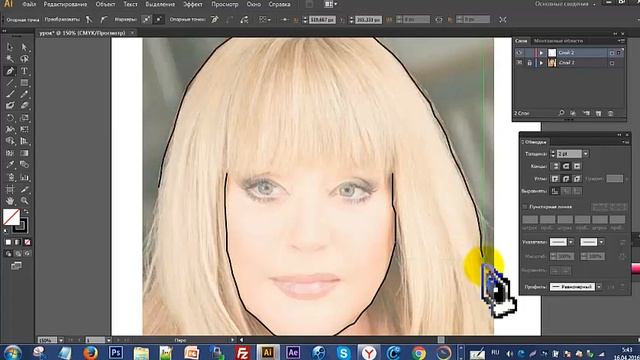Screen dimensions: 640x360
Task: Select the Eraser tool
Action: click(24, 106)
